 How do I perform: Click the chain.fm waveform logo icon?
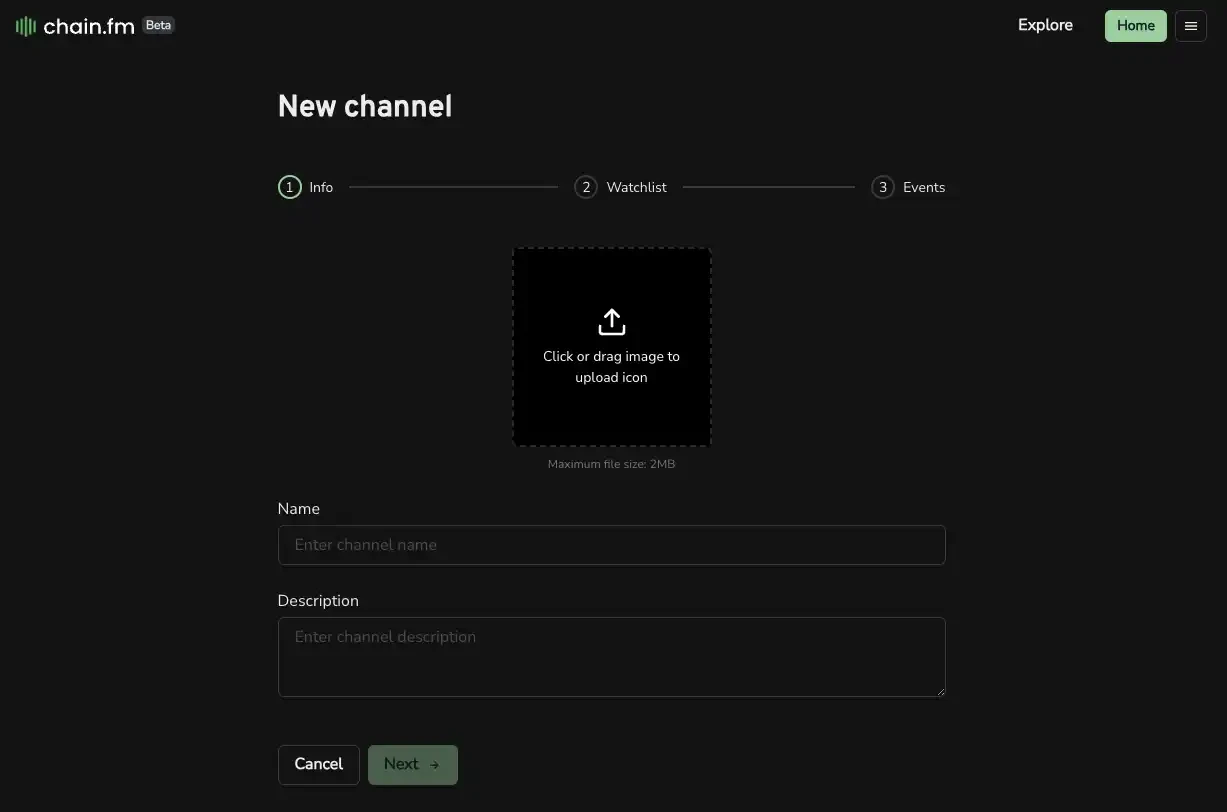(x=26, y=27)
